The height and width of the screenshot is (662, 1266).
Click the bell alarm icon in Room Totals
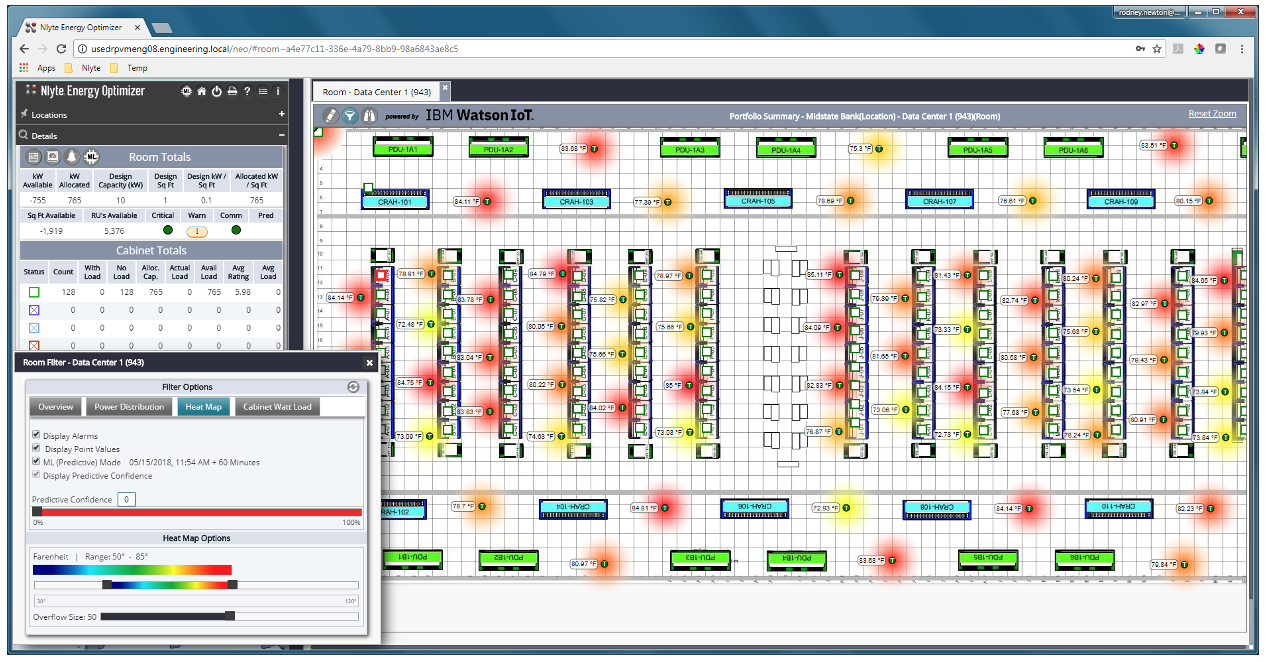(x=72, y=157)
